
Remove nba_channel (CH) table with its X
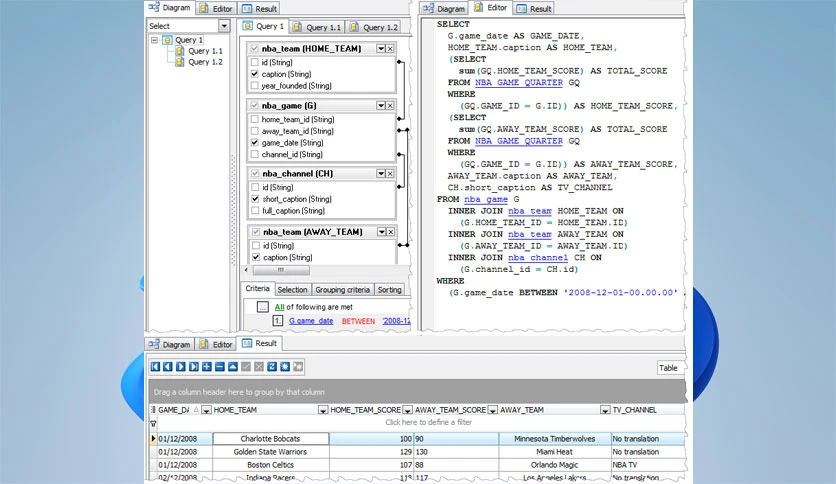tap(390, 174)
